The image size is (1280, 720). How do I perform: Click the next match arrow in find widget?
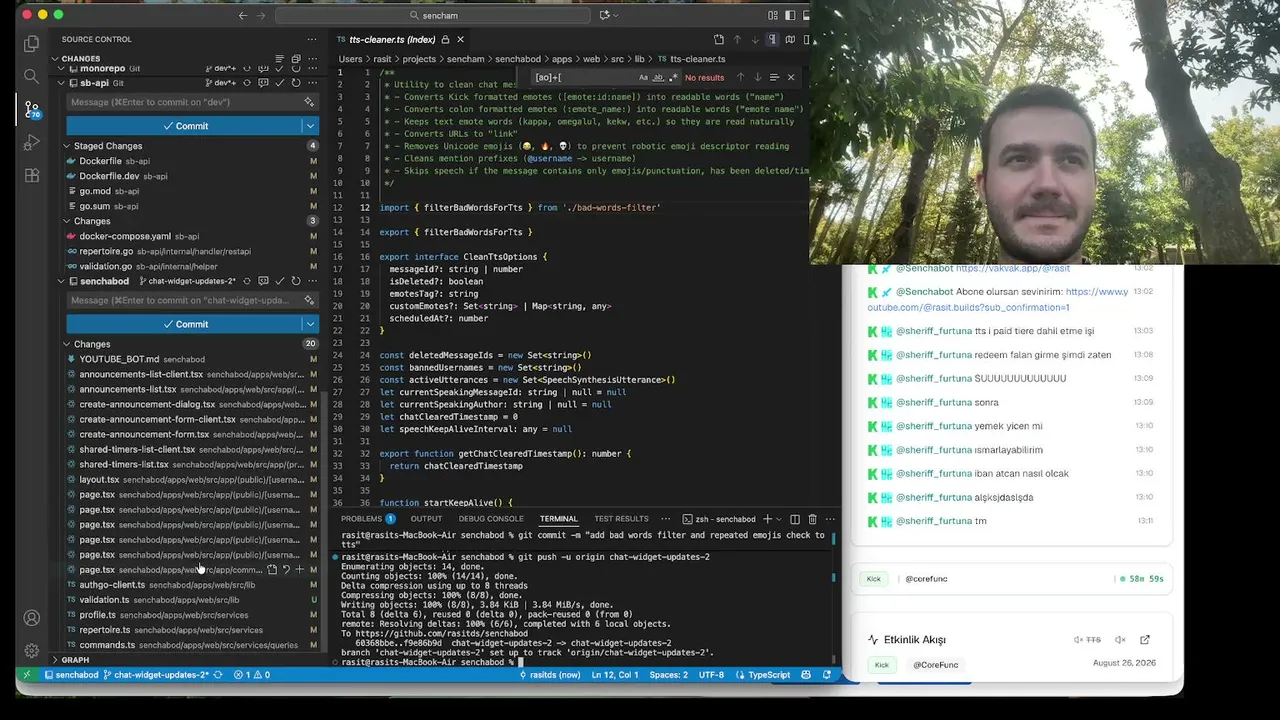[x=757, y=77]
